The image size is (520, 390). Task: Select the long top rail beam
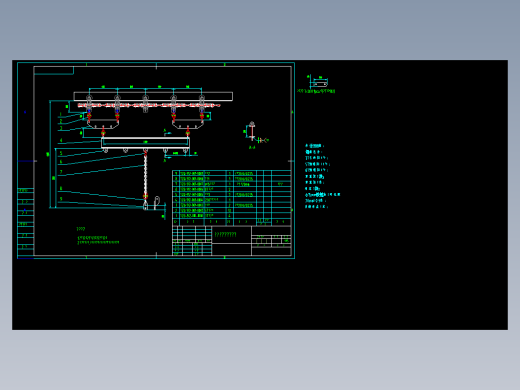[x=153, y=96]
